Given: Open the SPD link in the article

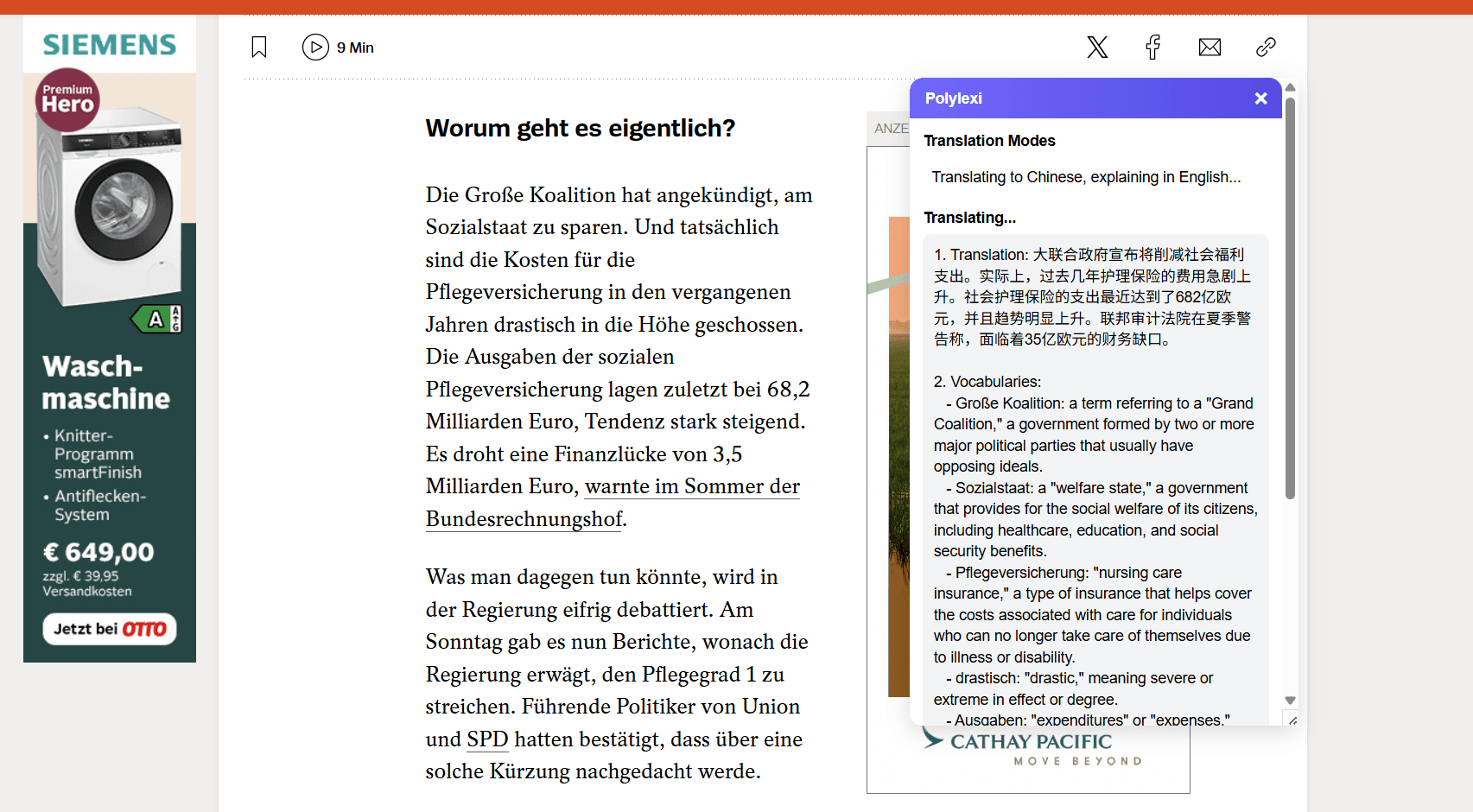Looking at the screenshot, I should click(486, 739).
